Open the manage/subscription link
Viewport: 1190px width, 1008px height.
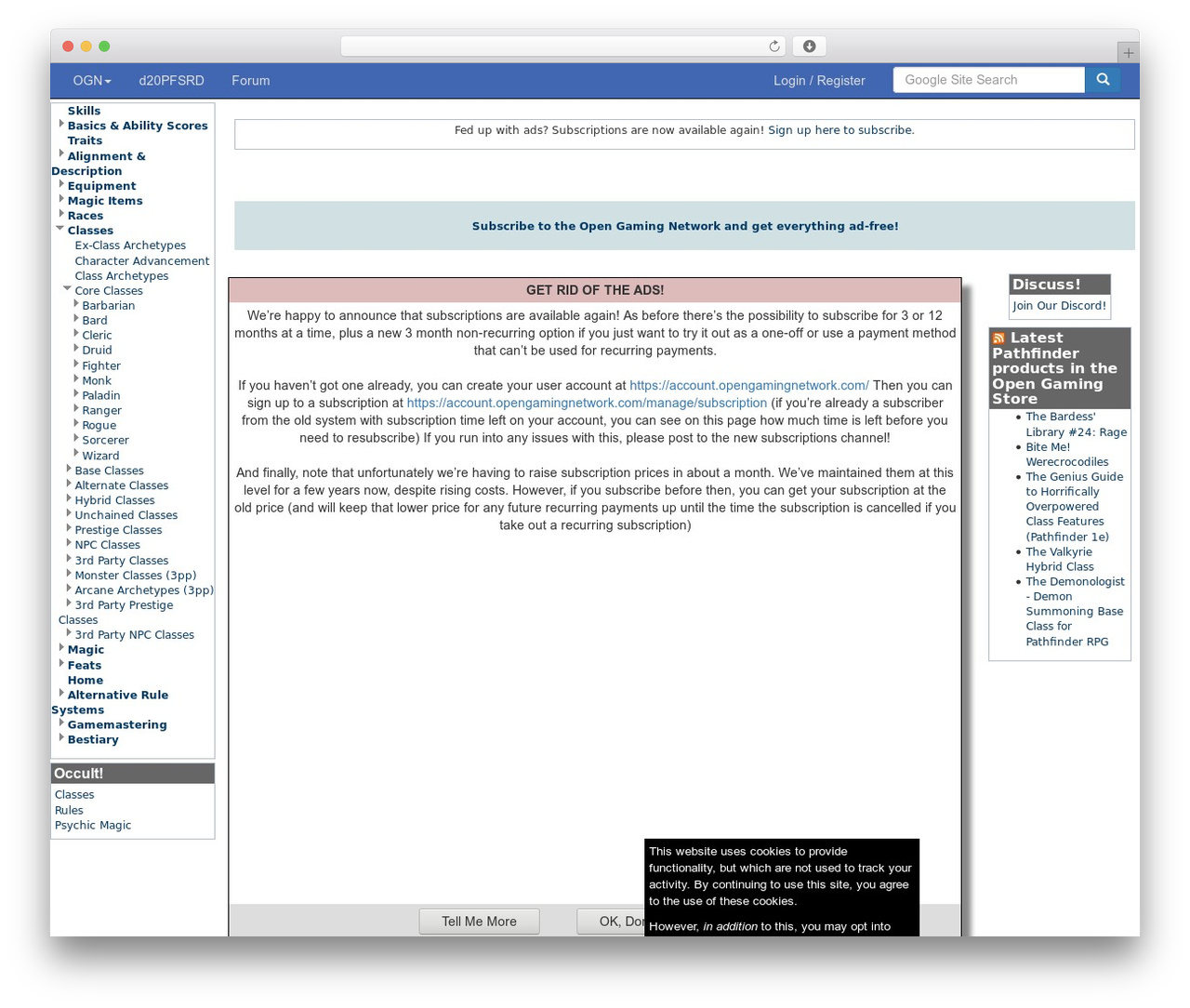click(x=587, y=404)
